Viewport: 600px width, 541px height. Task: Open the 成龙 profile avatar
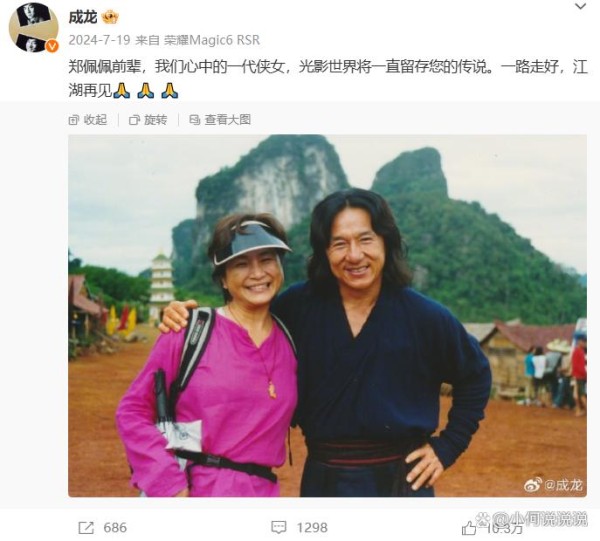[x=34, y=28]
